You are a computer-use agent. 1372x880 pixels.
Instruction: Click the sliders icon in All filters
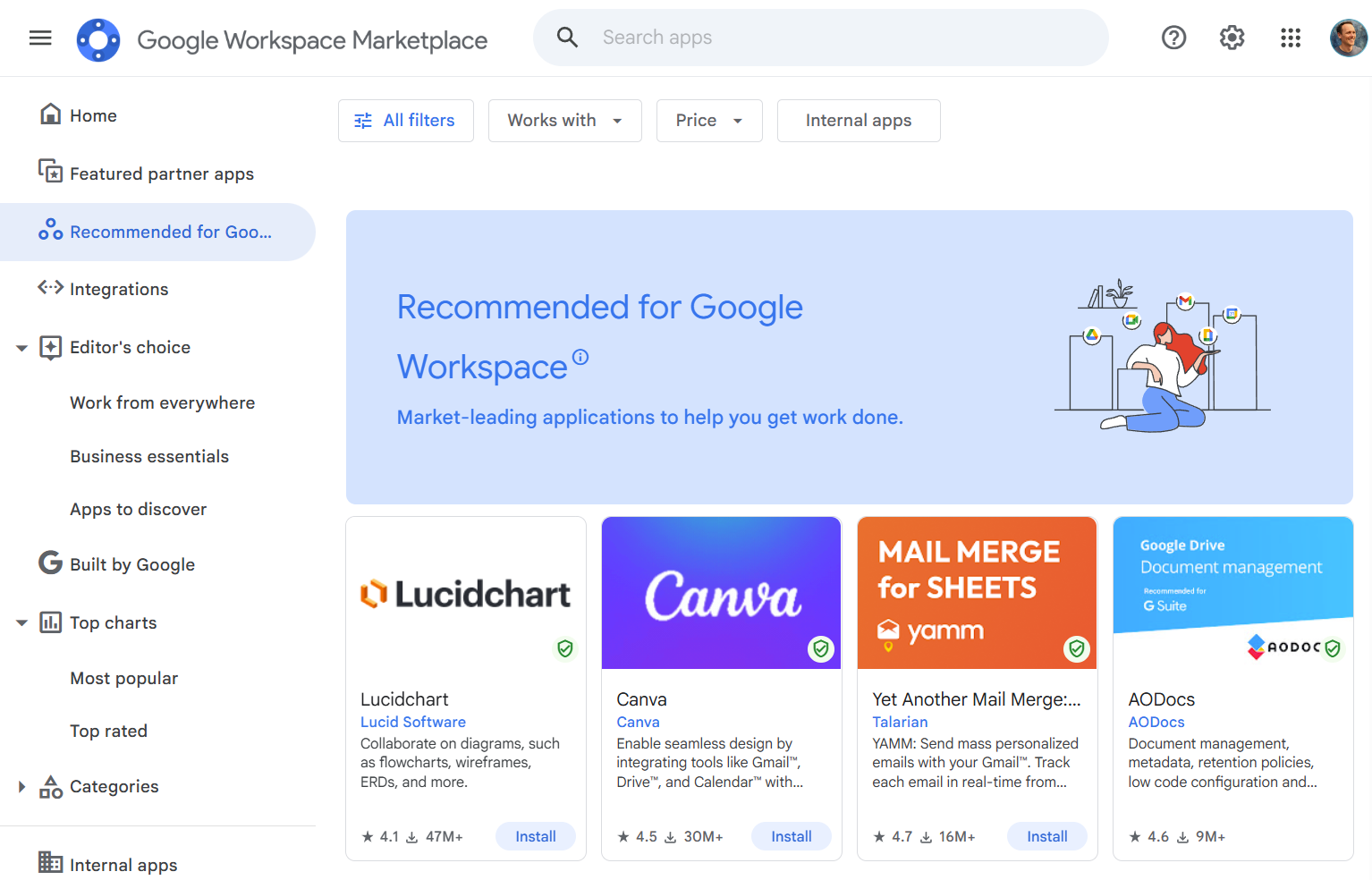point(363,121)
